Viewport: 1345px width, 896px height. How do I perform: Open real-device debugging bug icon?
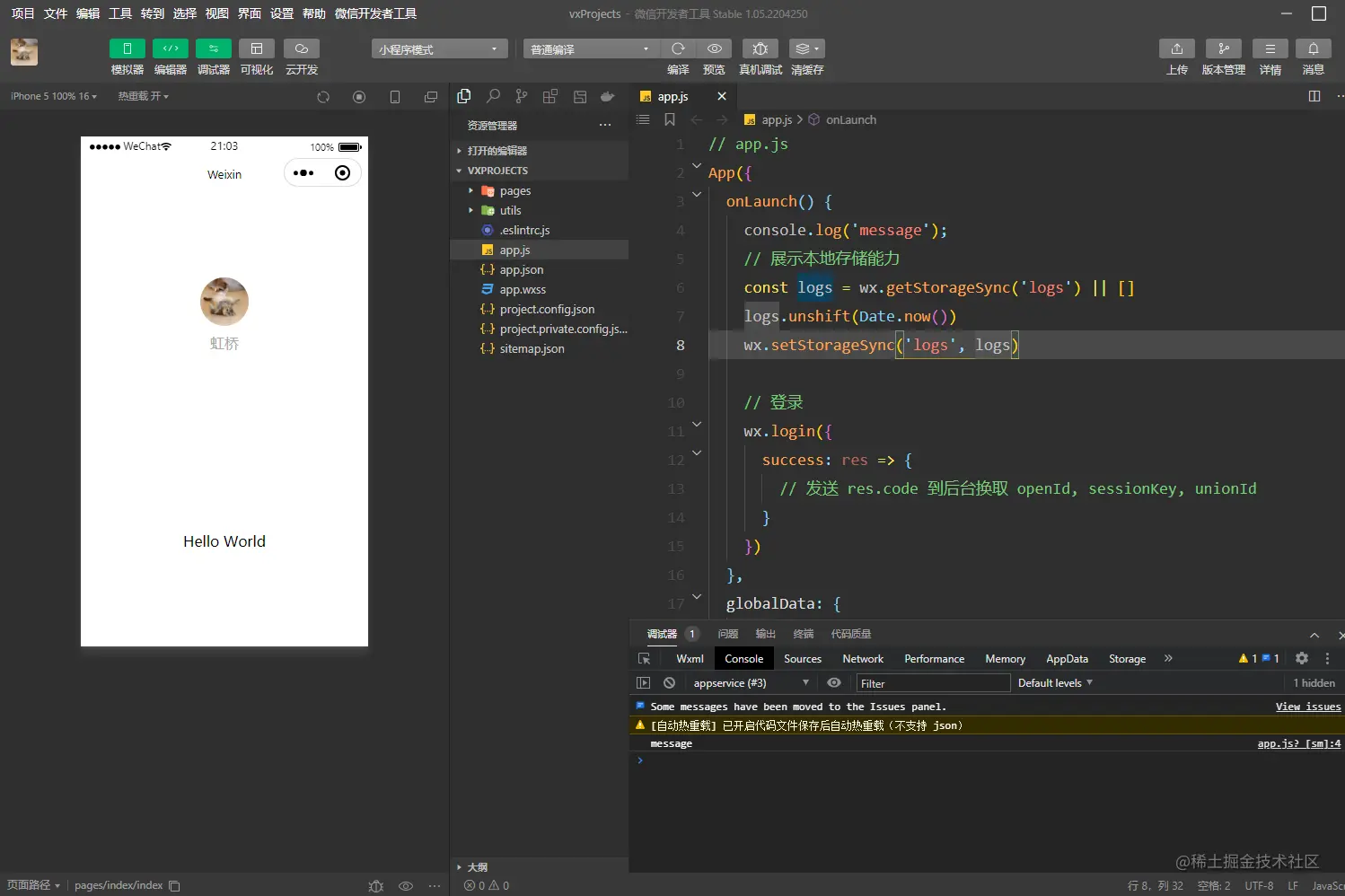760,48
